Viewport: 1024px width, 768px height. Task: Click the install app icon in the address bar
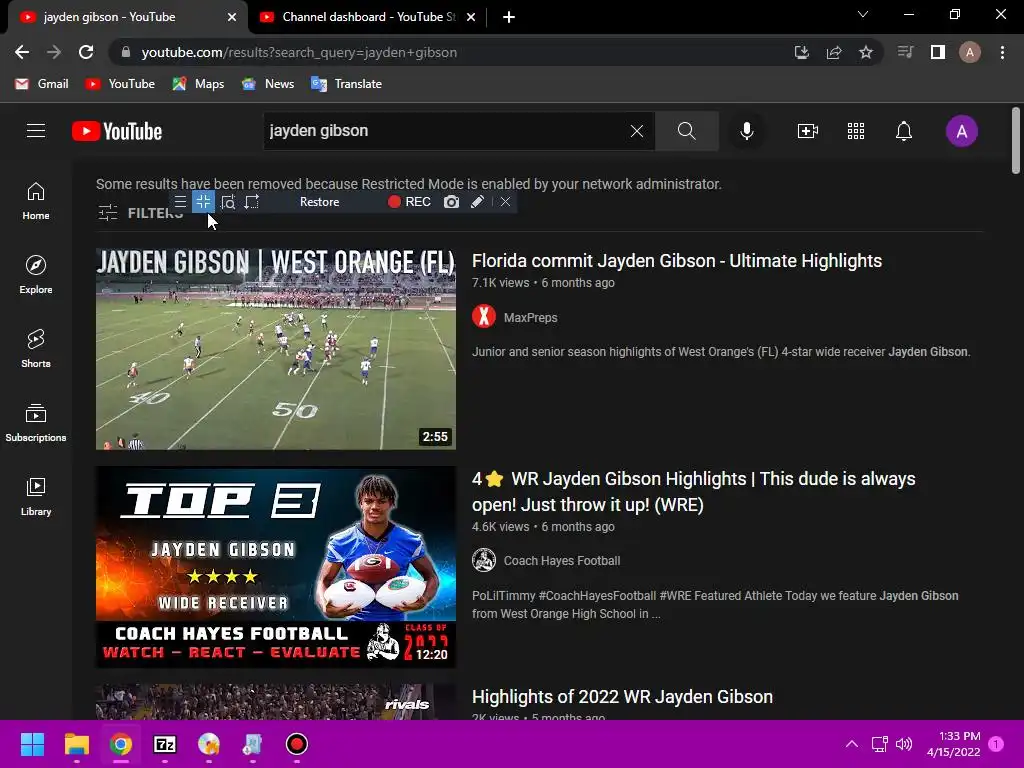[802, 52]
